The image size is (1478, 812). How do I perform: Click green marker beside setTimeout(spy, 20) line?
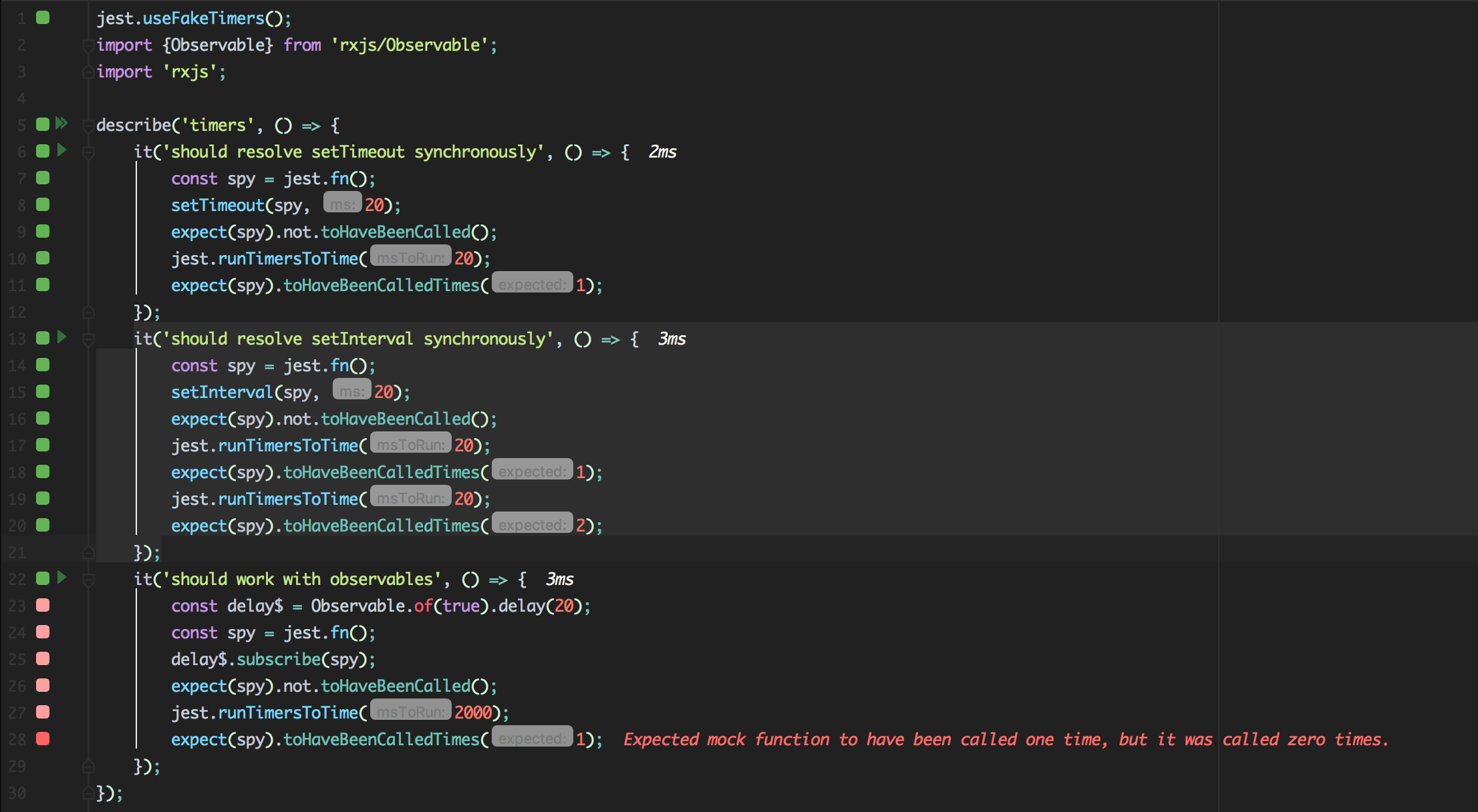point(43,204)
